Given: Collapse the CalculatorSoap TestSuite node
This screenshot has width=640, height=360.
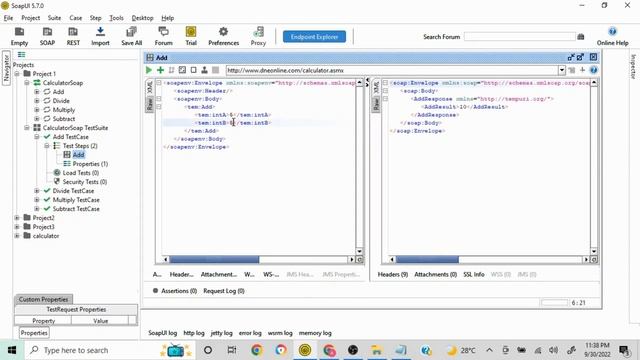Looking at the screenshot, I should click(x=27, y=128).
